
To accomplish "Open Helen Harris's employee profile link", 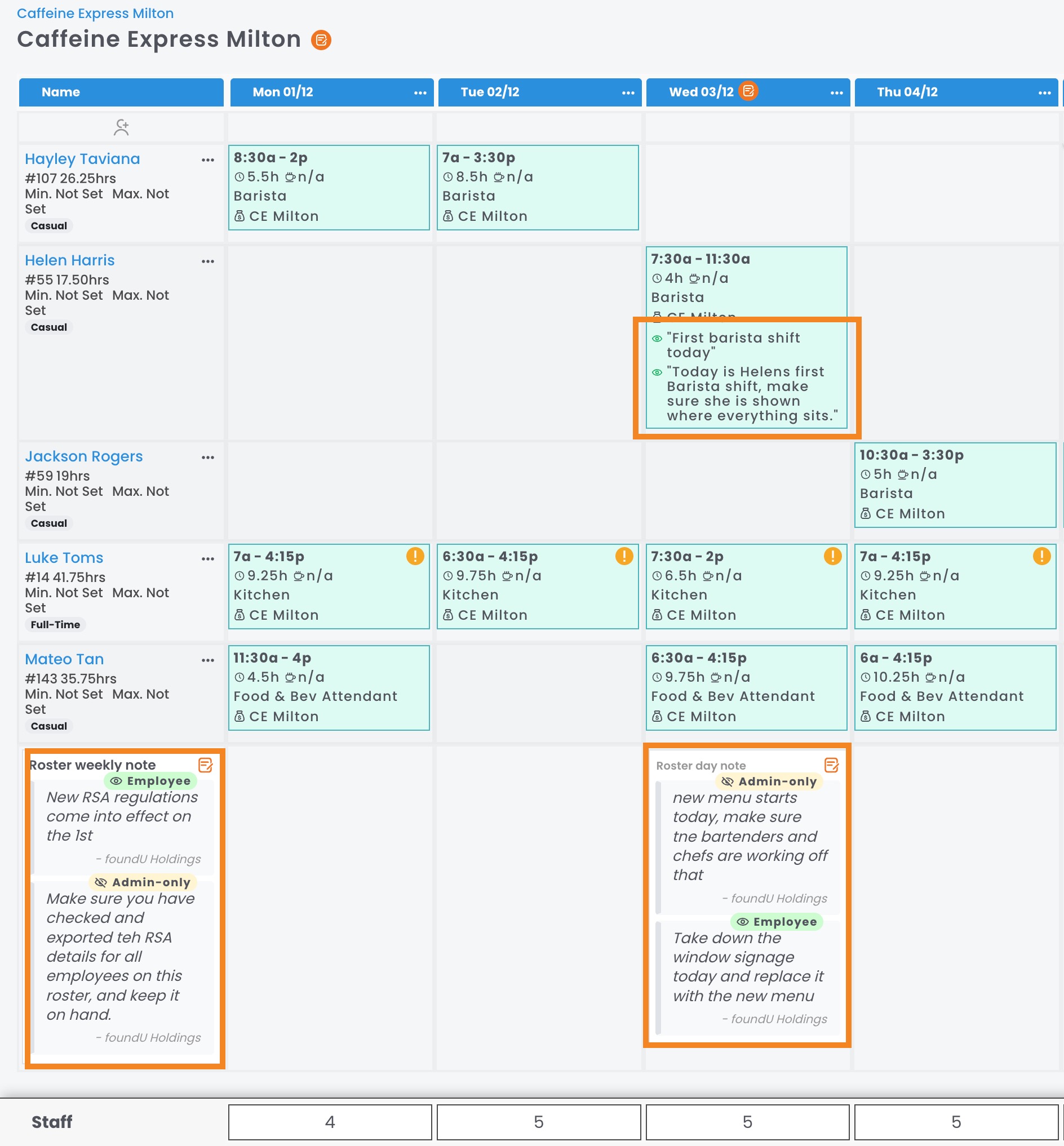I will [x=70, y=260].
